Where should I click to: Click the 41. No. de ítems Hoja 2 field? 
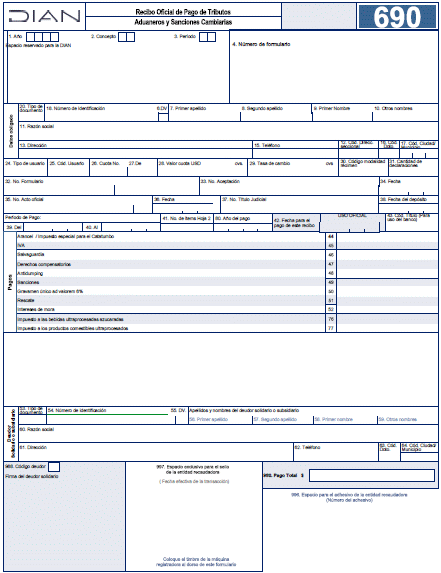point(187,223)
